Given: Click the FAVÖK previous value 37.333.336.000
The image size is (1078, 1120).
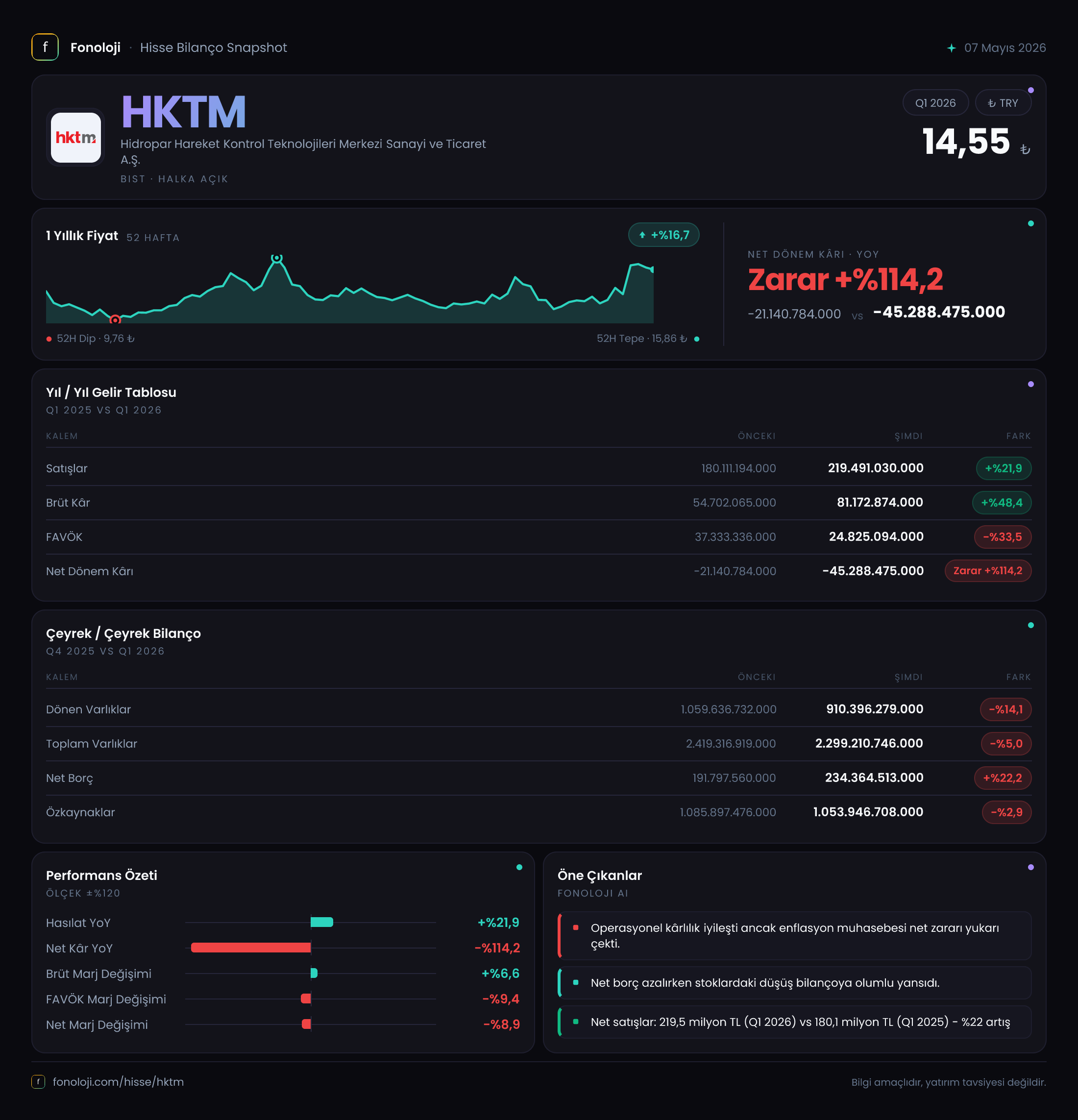Looking at the screenshot, I should (x=735, y=537).
